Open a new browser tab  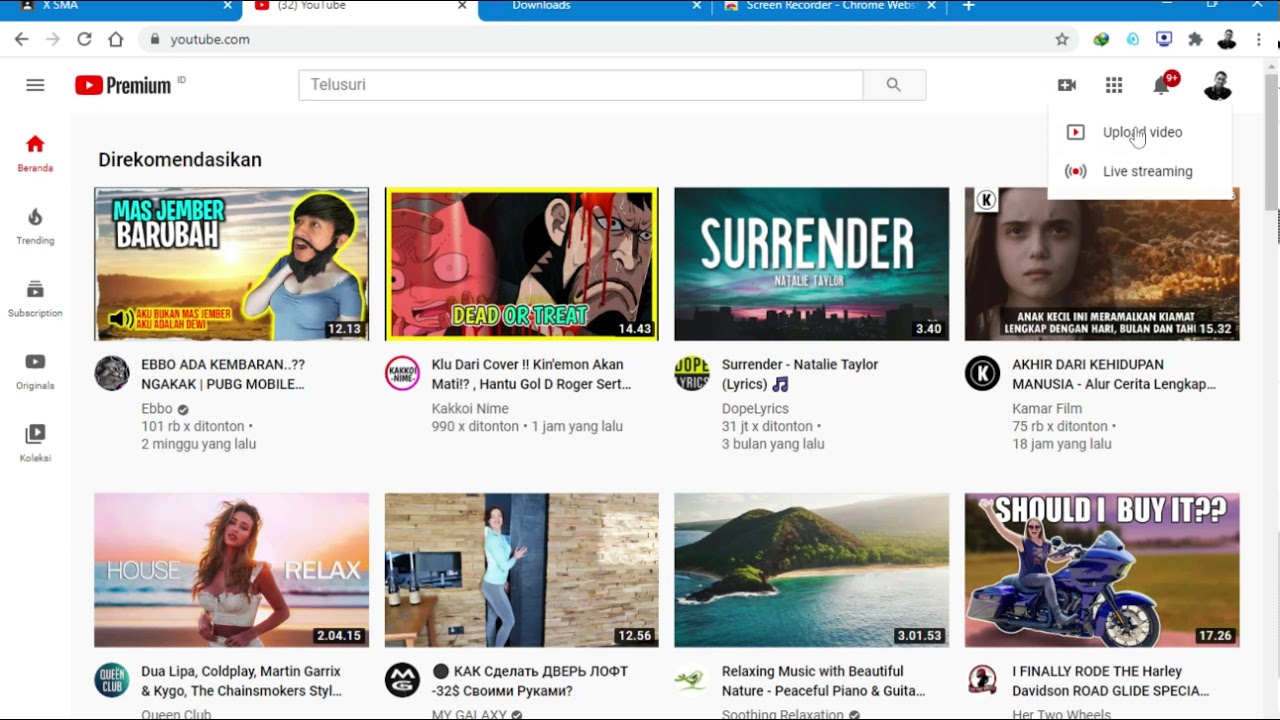(x=968, y=6)
